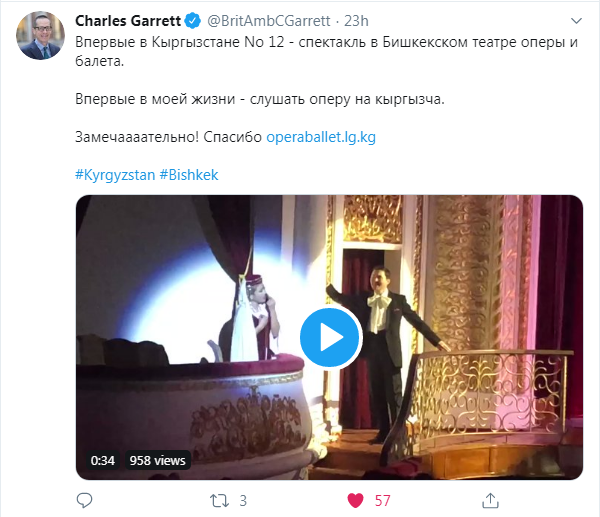600x517 pixels.
Task: Click the 23h timestamp
Action: point(356,21)
